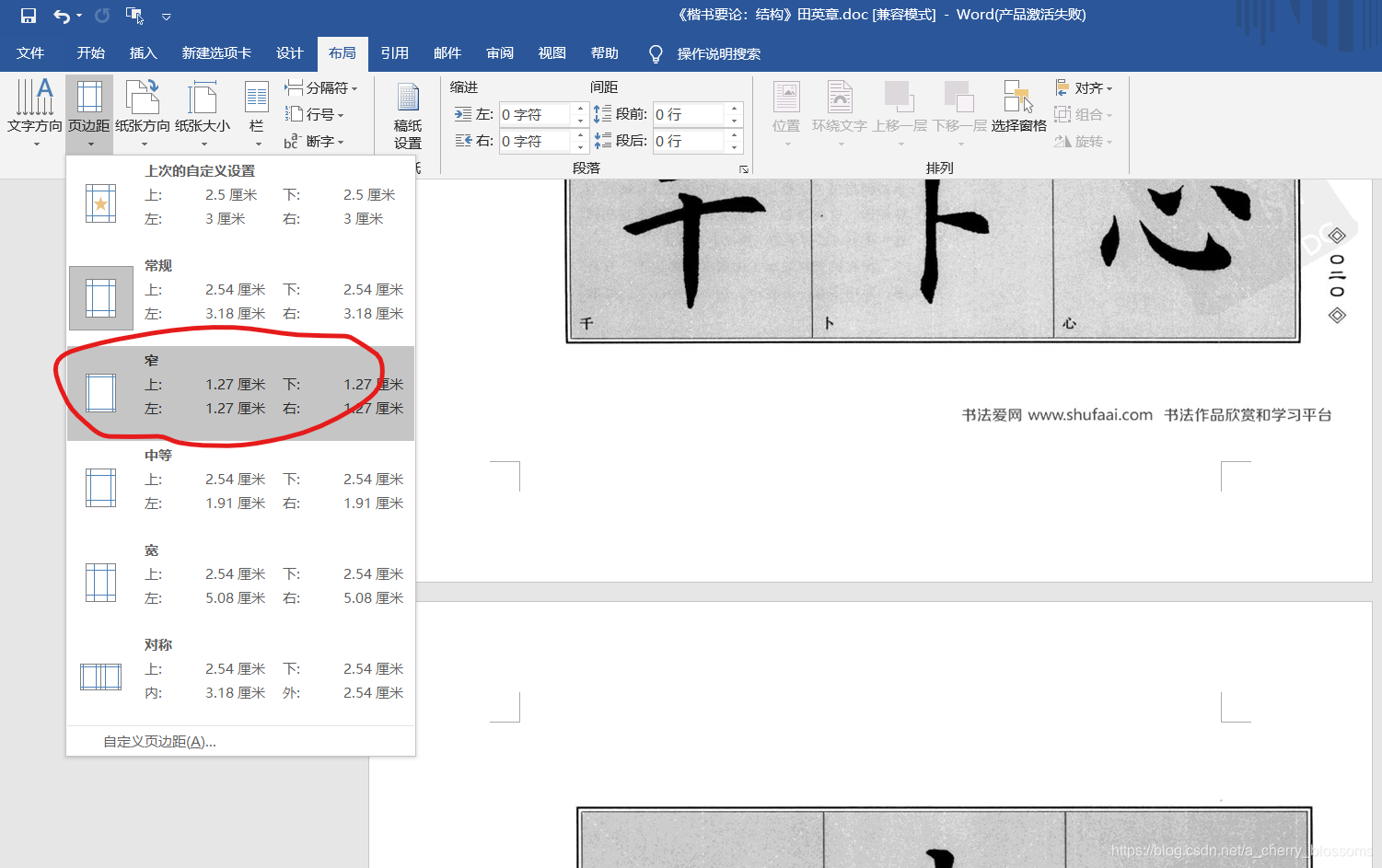The width and height of the screenshot is (1382, 868).
Task: Click the redo/repeat icon
Action: click(x=102, y=16)
